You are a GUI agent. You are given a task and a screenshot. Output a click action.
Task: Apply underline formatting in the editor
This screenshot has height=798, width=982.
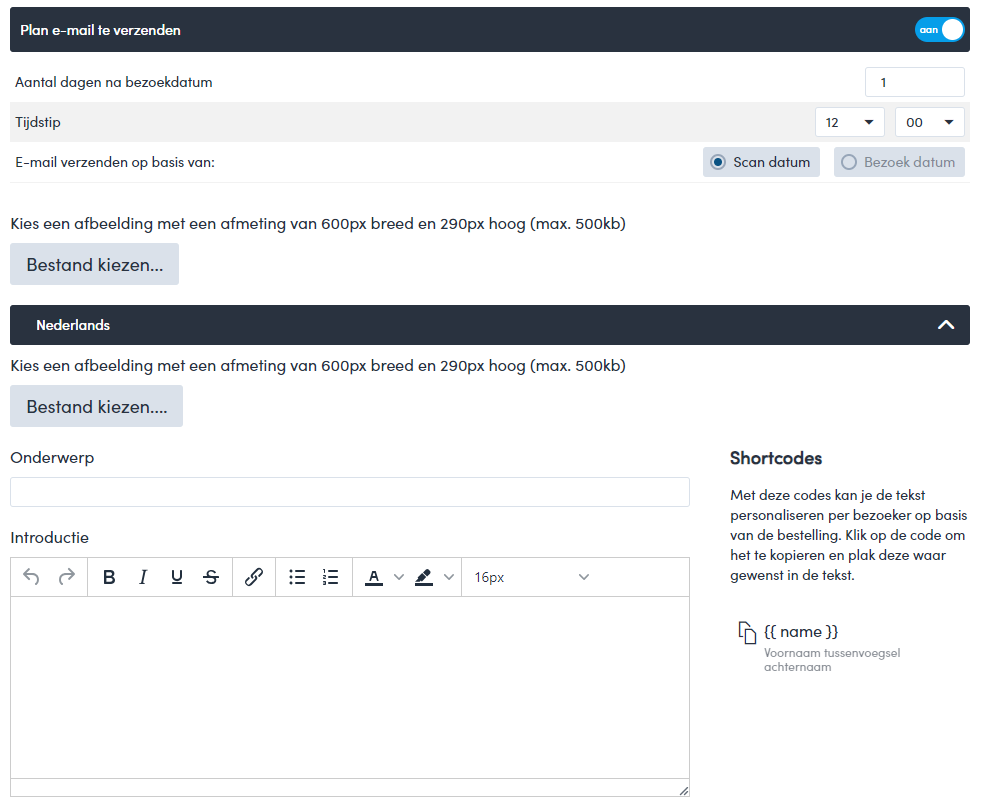pos(177,577)
